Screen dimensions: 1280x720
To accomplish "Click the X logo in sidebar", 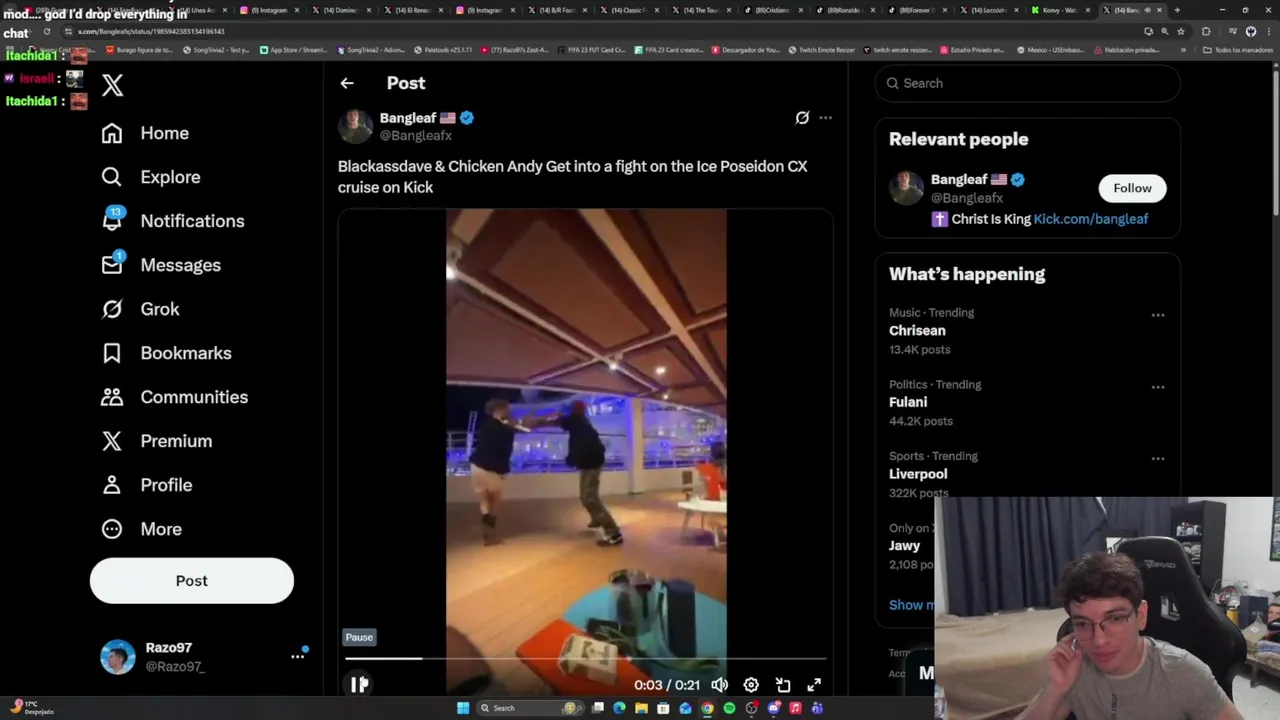I will pyautogui.click(x=112, y=85).
